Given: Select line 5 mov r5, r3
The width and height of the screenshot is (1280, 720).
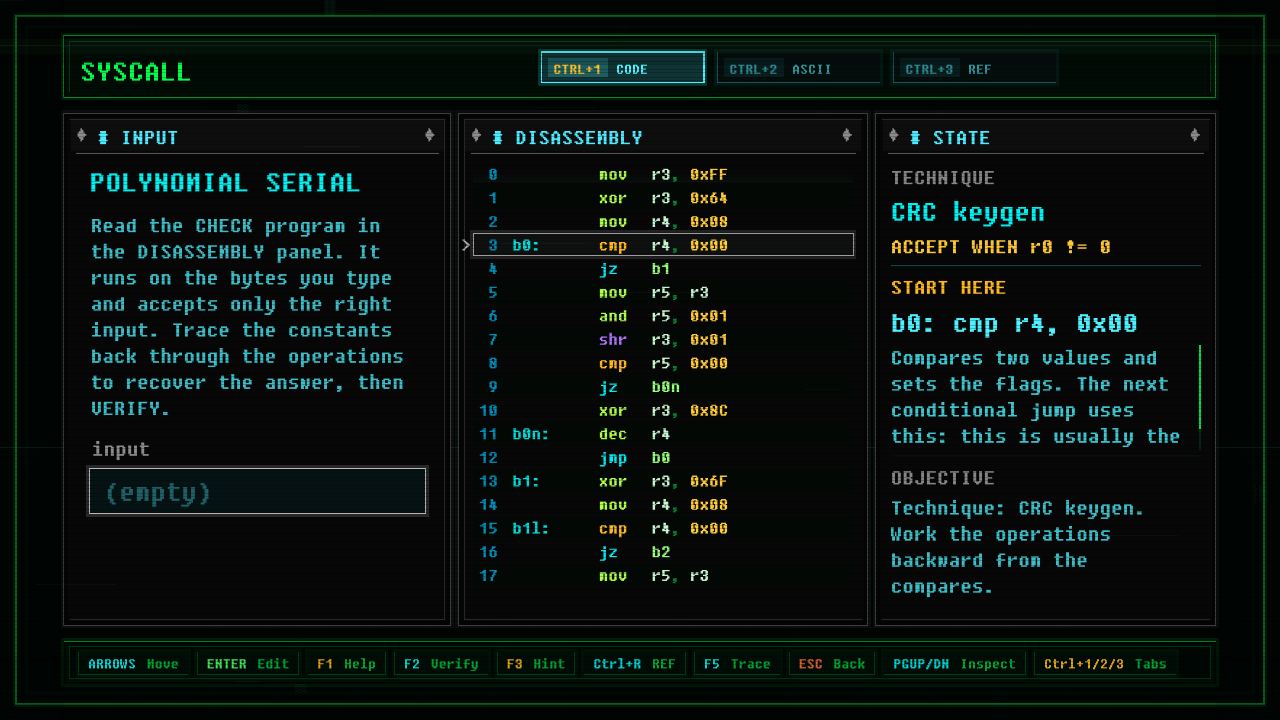Looking at the screenshot, I should (664, 292).
